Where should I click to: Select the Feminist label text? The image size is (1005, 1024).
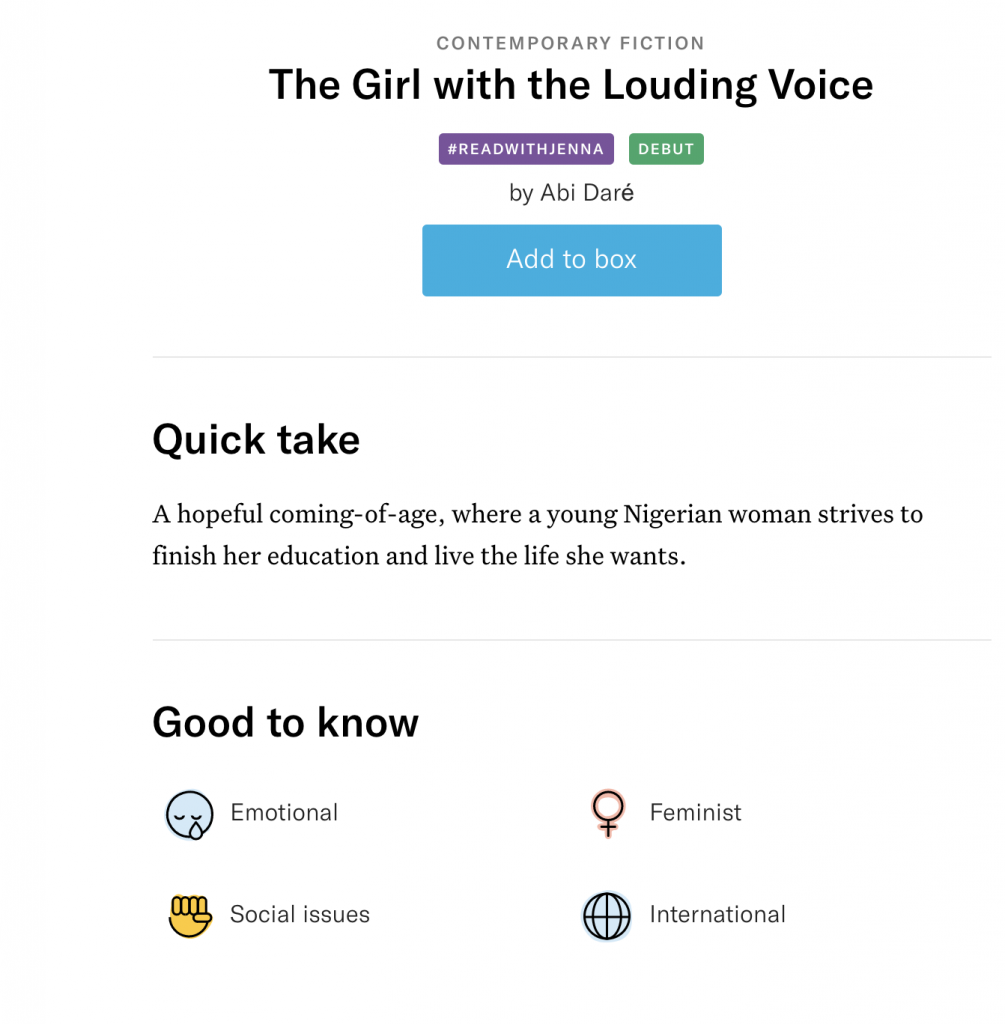point(695,813)
